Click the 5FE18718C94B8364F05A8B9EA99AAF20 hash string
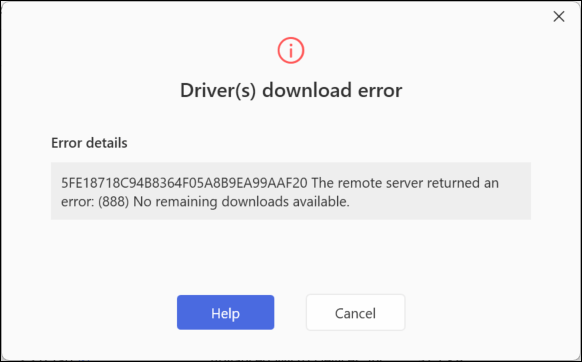This screenshot has height=362, width=582. pyautogui.click(x=184, y=183)
